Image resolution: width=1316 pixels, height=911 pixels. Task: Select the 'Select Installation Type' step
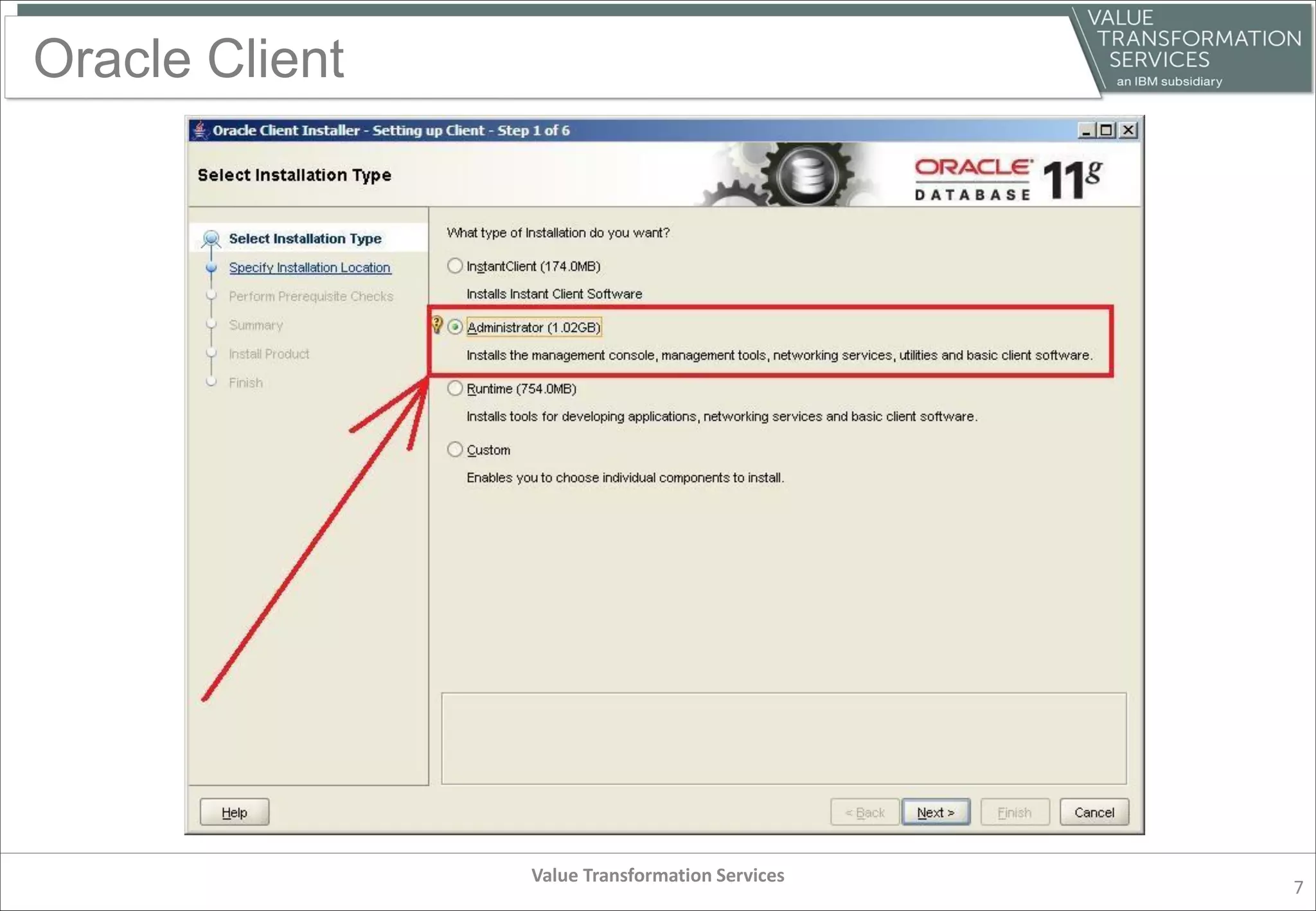(305, 238)
